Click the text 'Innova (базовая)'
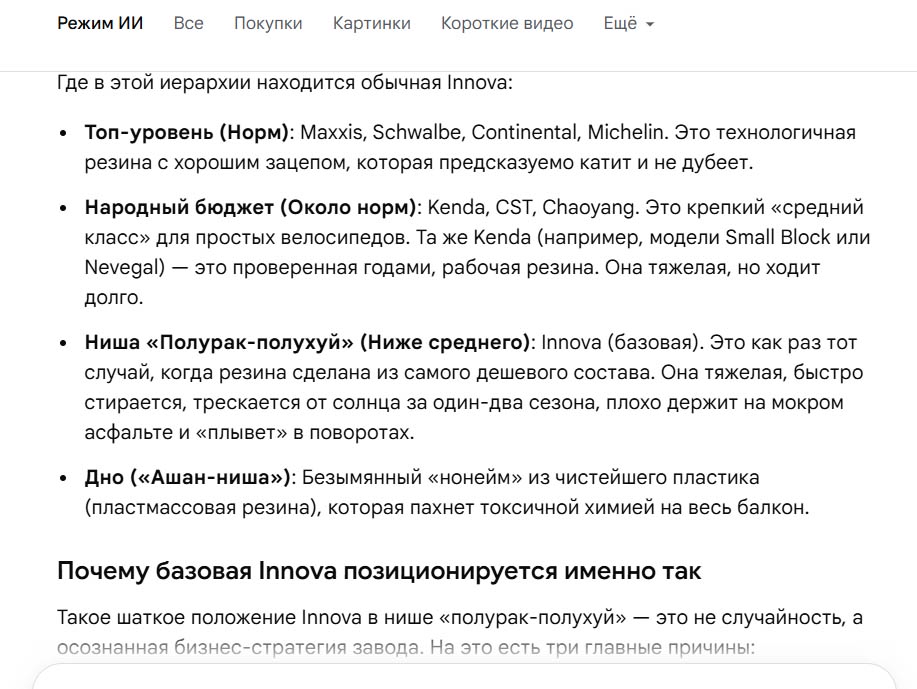Viewport: 917px width, 689px height. pyautogui.click(x=620, y=342)
